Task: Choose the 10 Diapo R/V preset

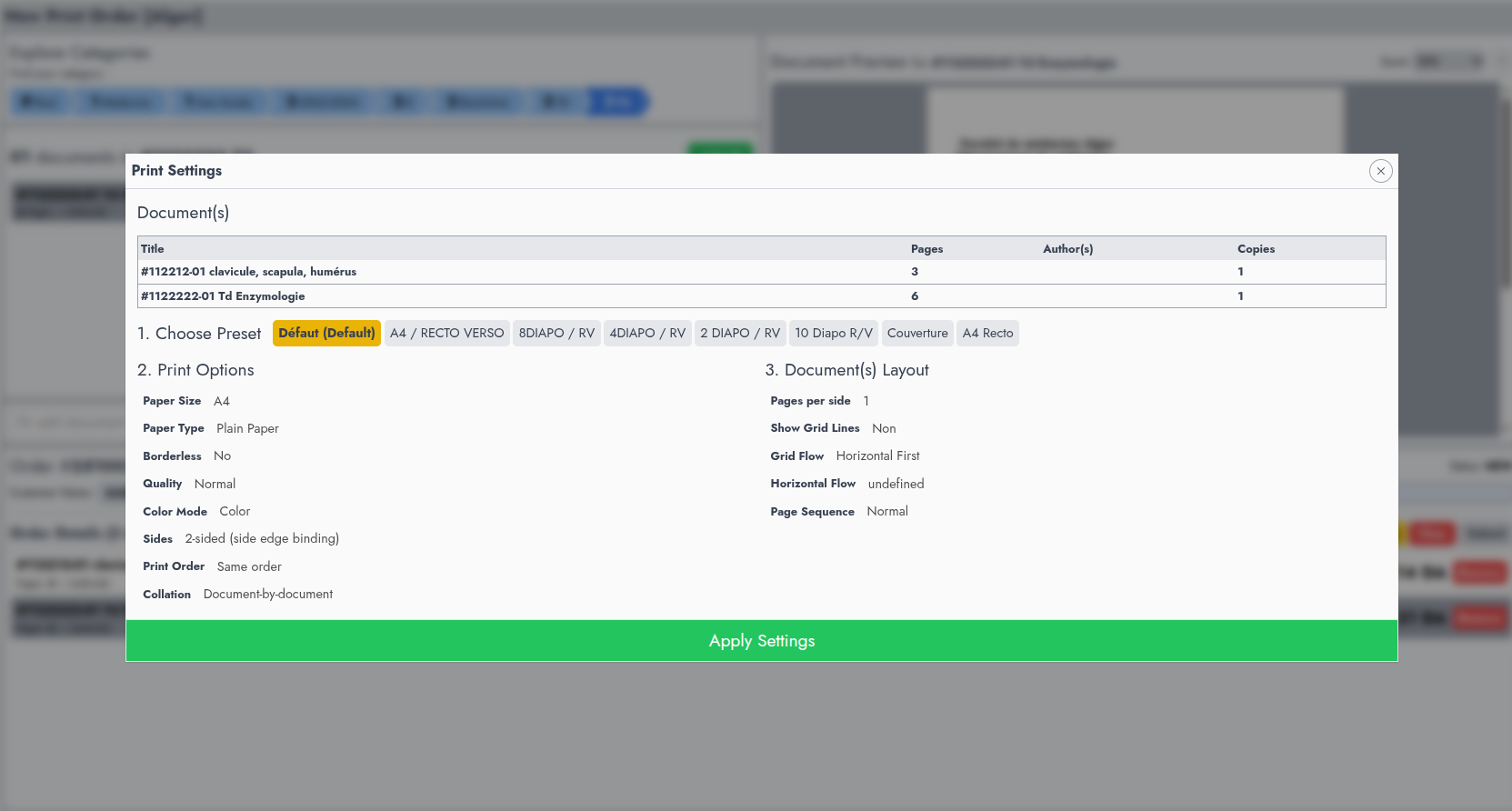Action: pos(834,333)
